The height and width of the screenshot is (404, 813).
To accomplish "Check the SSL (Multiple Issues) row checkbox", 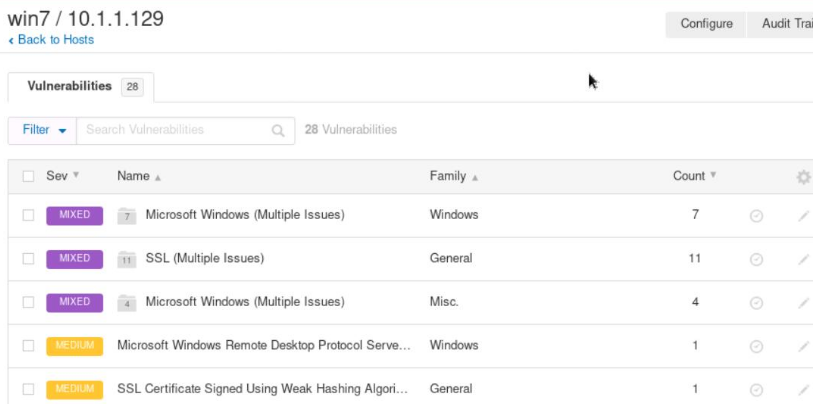I will coord(28,258).
